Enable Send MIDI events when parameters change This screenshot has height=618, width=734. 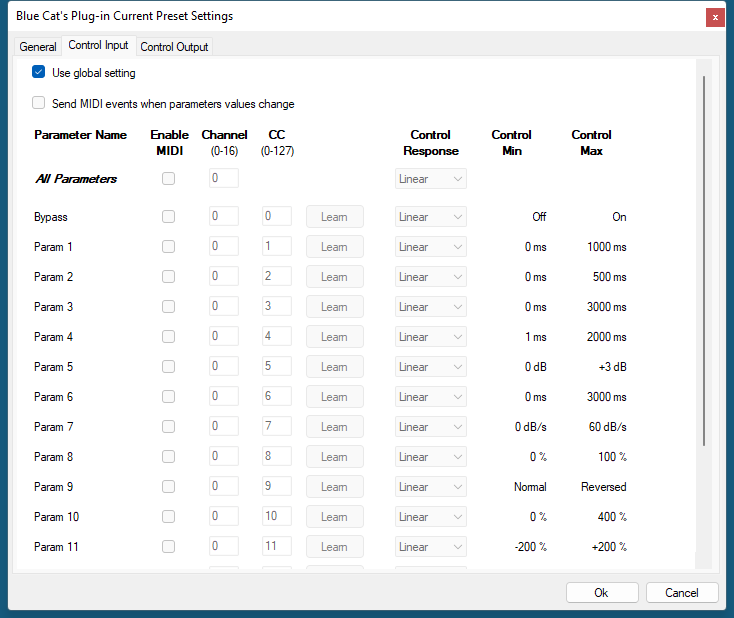click(38, 103)
